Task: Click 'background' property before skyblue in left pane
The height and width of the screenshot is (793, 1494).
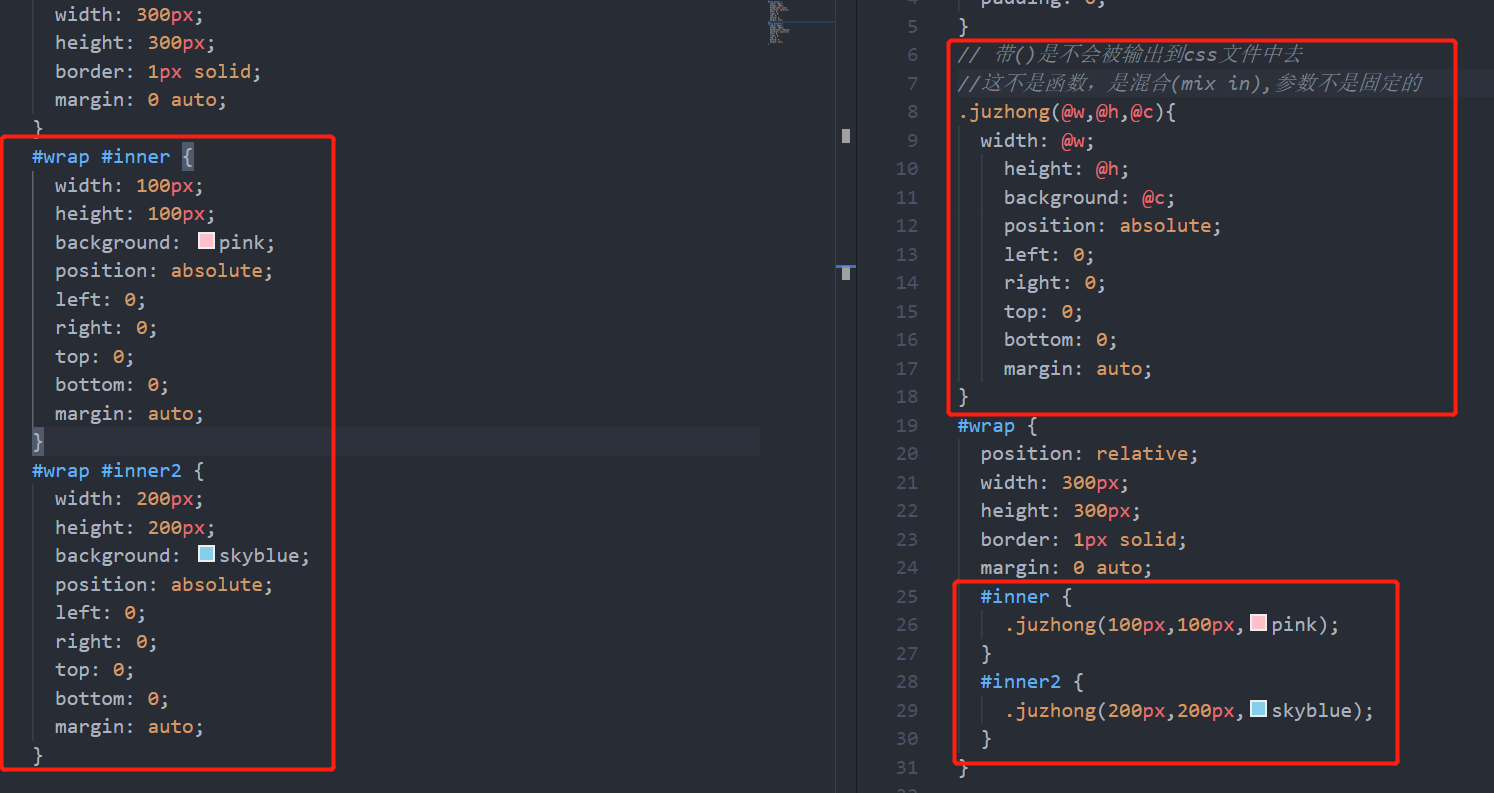Action: [113, 555]
